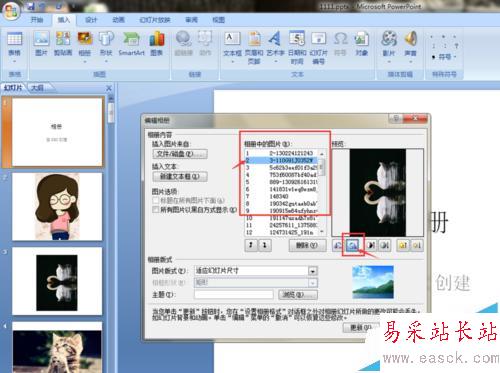This screenshot has height=373, width=500.
Task: Click the SmartArt icon in the ribbon
Action: coord(131,43)
